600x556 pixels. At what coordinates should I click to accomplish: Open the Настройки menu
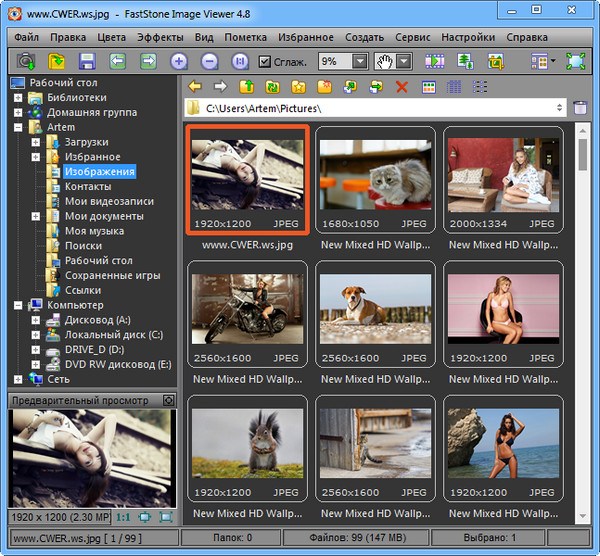point(469,37)
